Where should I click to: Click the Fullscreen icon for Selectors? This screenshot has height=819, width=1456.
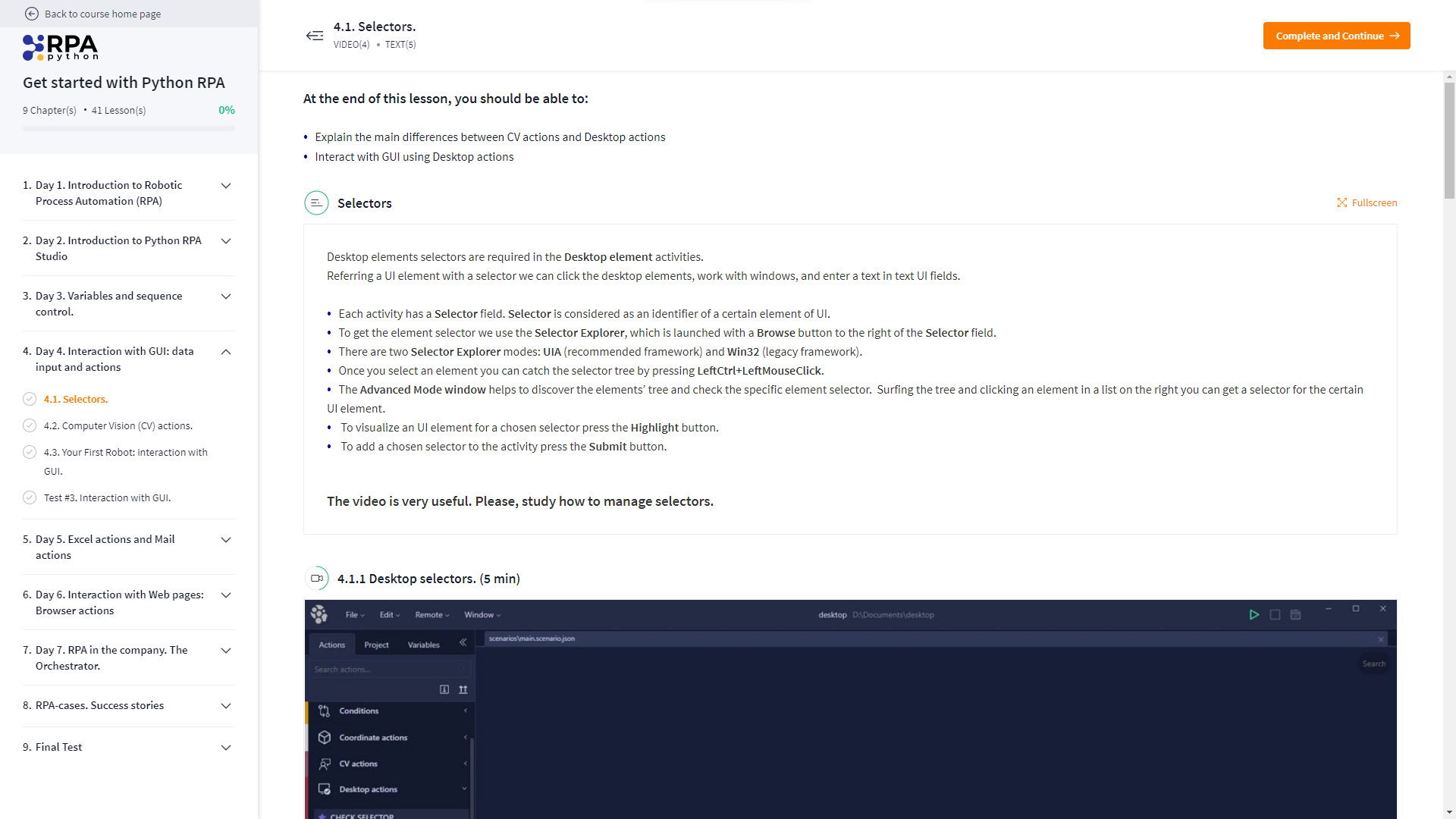click(x=1343, y=202)
